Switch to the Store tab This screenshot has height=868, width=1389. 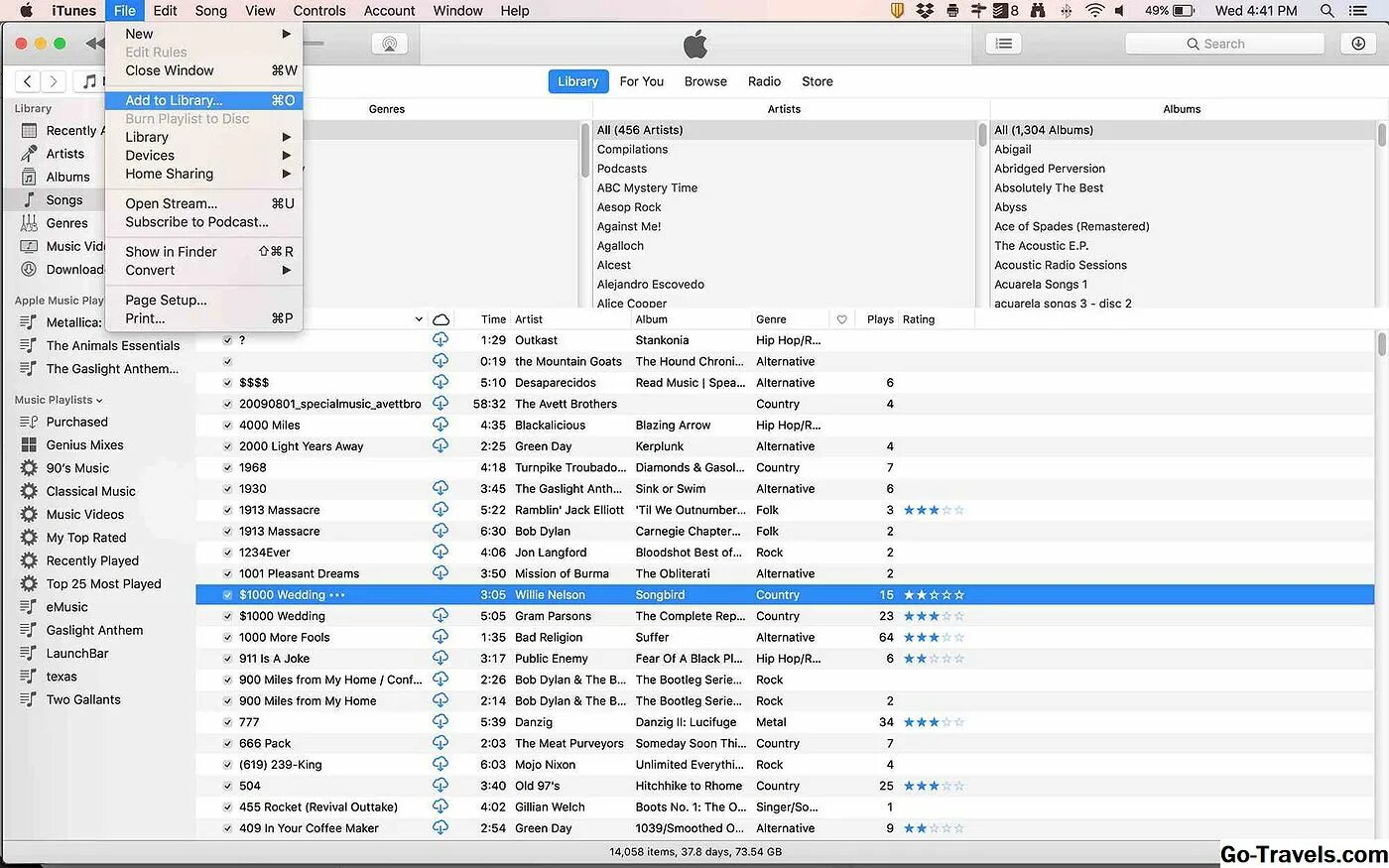point(818,81)
